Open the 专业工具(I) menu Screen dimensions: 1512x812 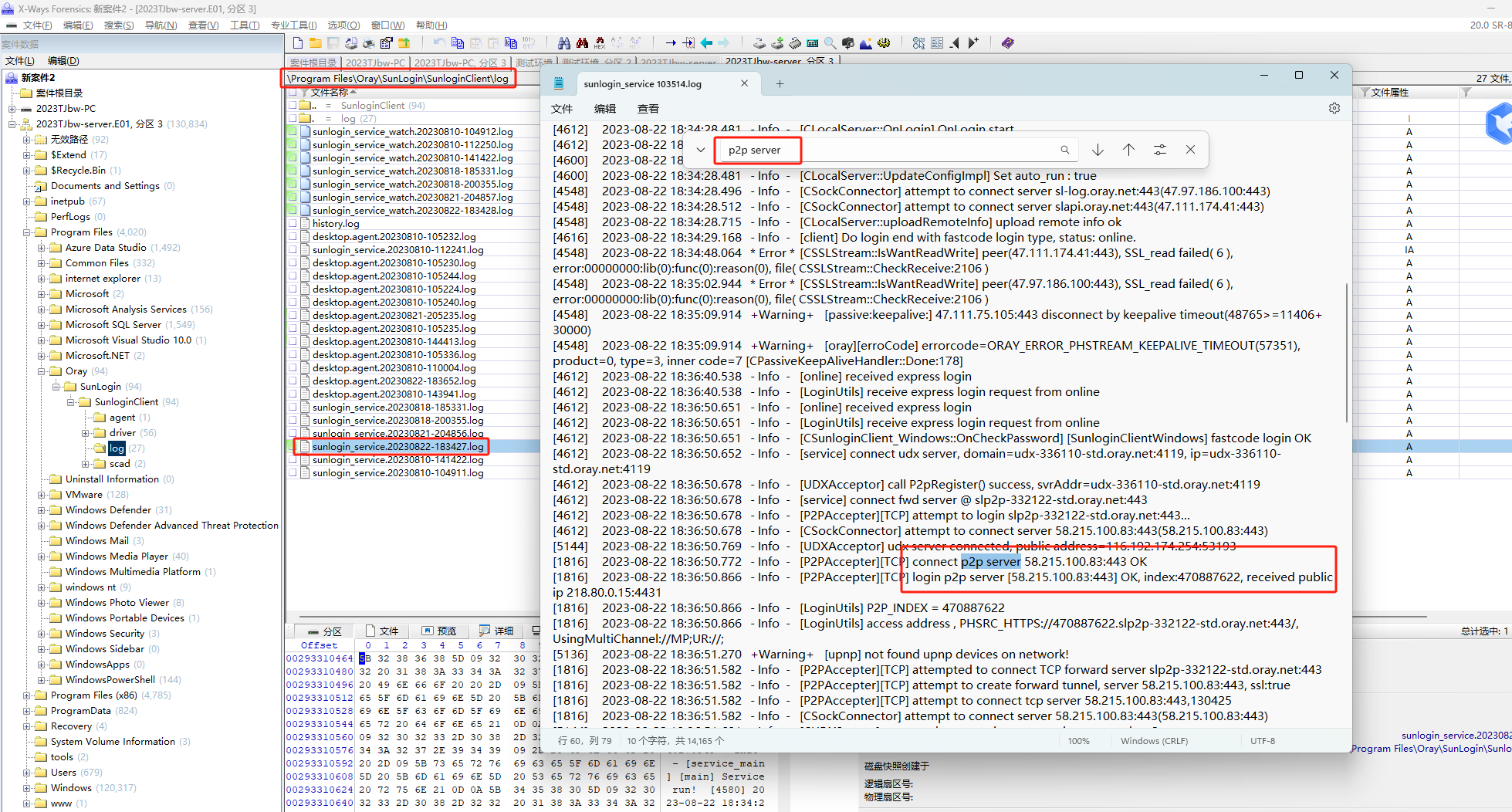click(x=293, y=25)
